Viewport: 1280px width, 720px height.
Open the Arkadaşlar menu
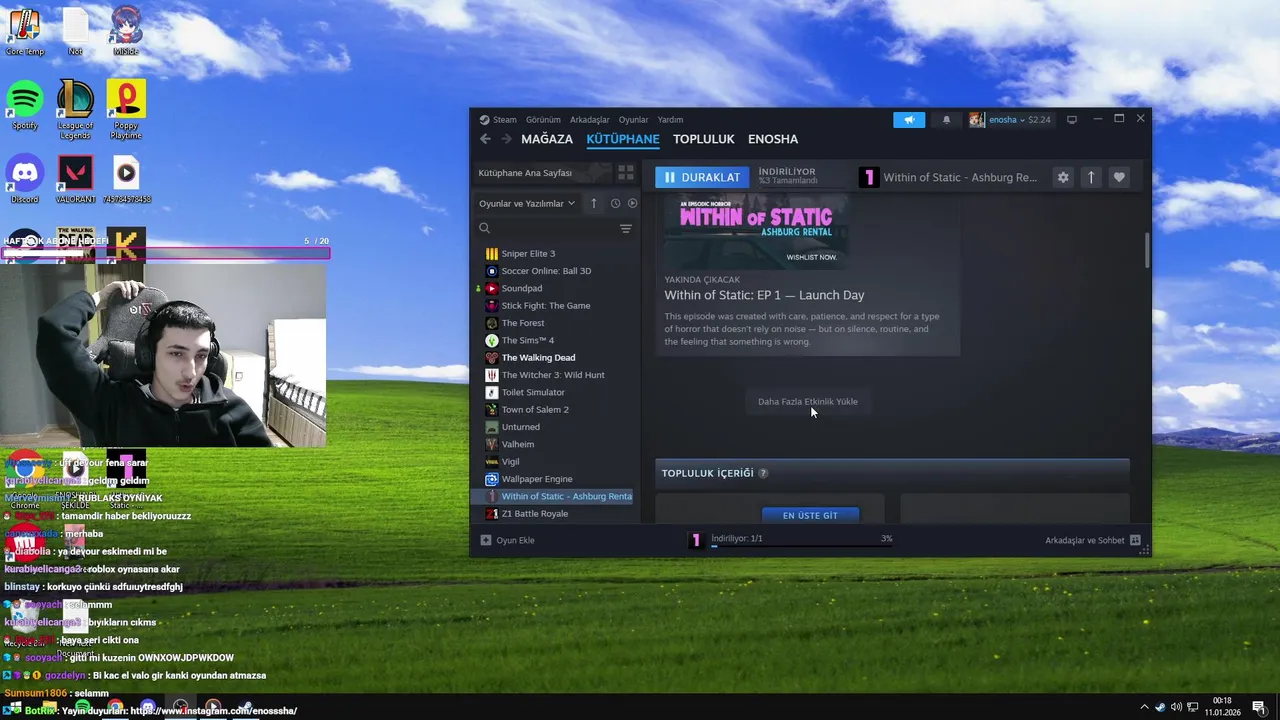coord(590,120)
